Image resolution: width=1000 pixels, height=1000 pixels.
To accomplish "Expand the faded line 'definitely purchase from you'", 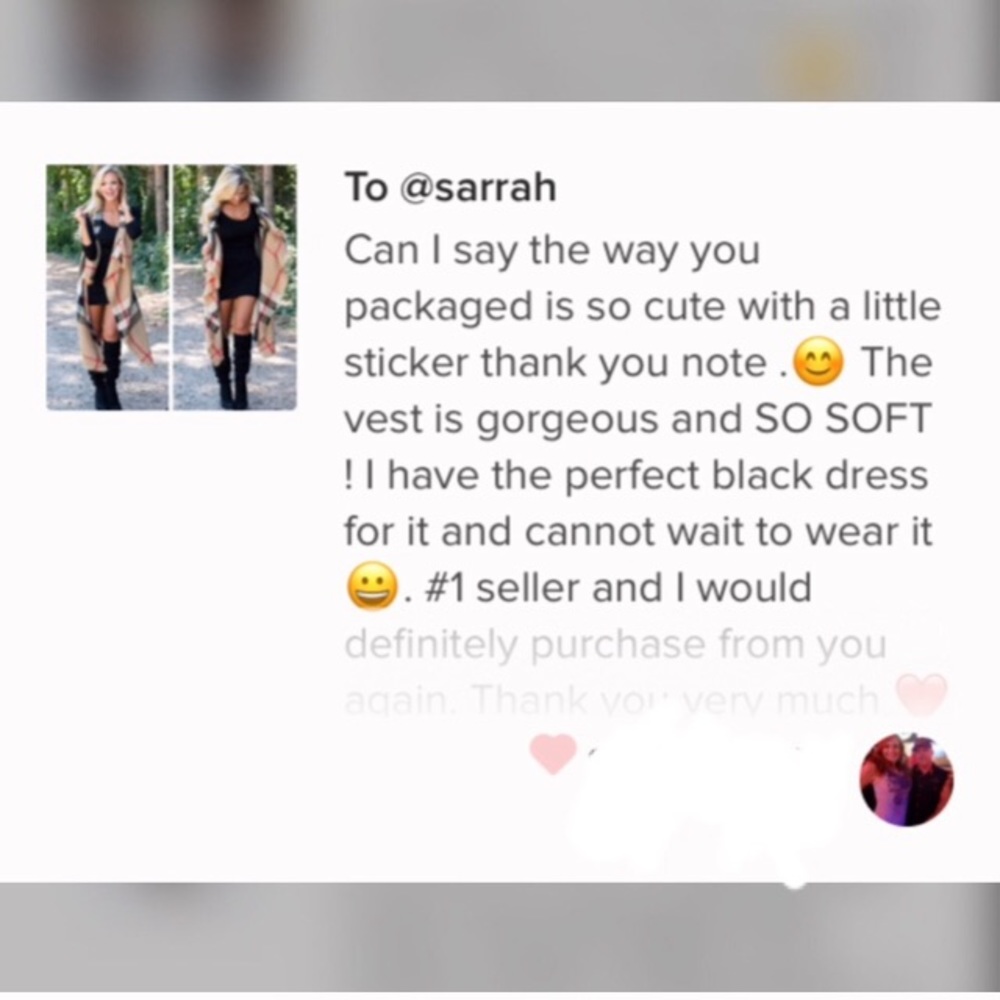I will pos(615,645).
